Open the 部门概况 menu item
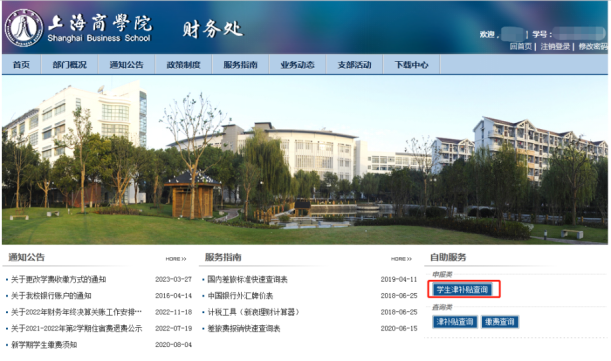This screenshot has width=611, height=361. click(x=69, y=64)
